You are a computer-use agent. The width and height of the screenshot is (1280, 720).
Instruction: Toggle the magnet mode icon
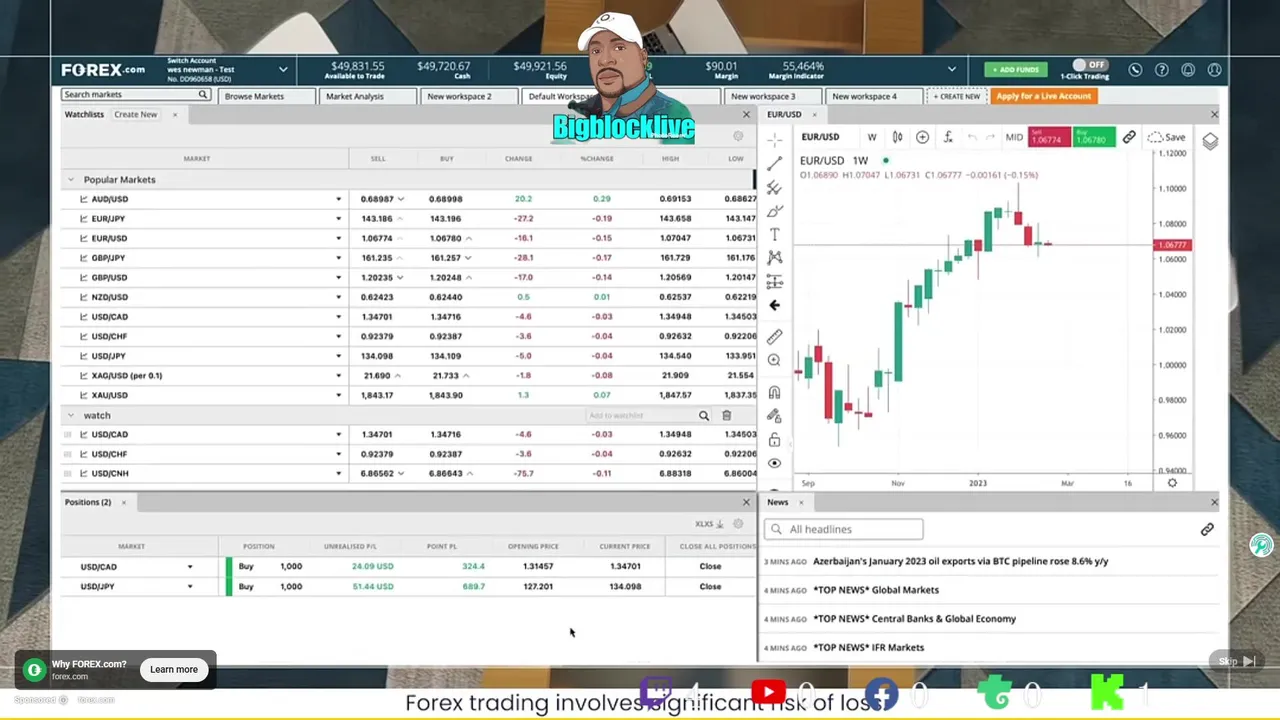(775, 393)
